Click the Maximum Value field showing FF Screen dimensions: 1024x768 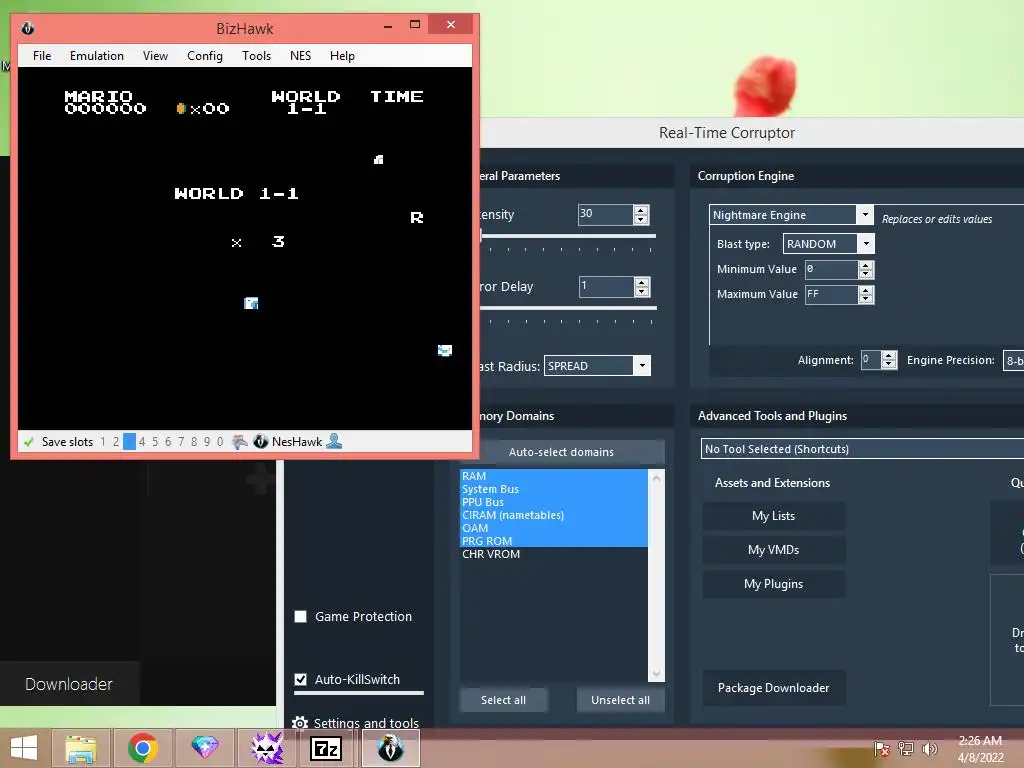click(x=831, y=295)
